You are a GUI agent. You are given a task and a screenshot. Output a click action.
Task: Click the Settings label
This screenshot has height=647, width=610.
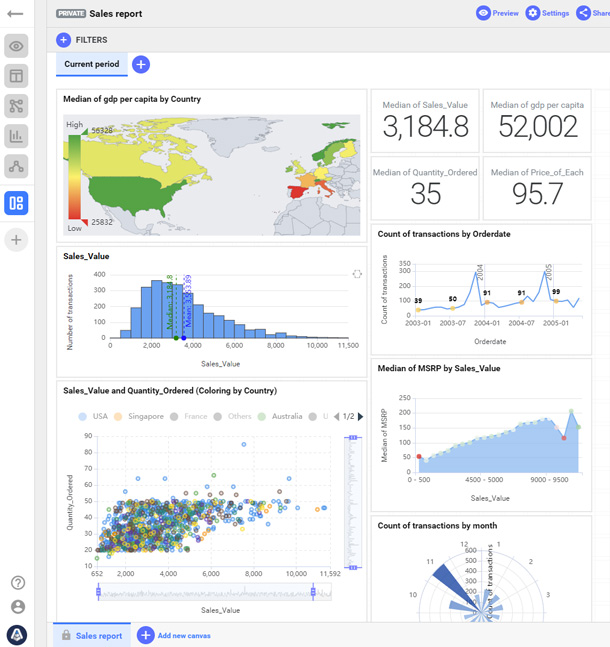556,13
